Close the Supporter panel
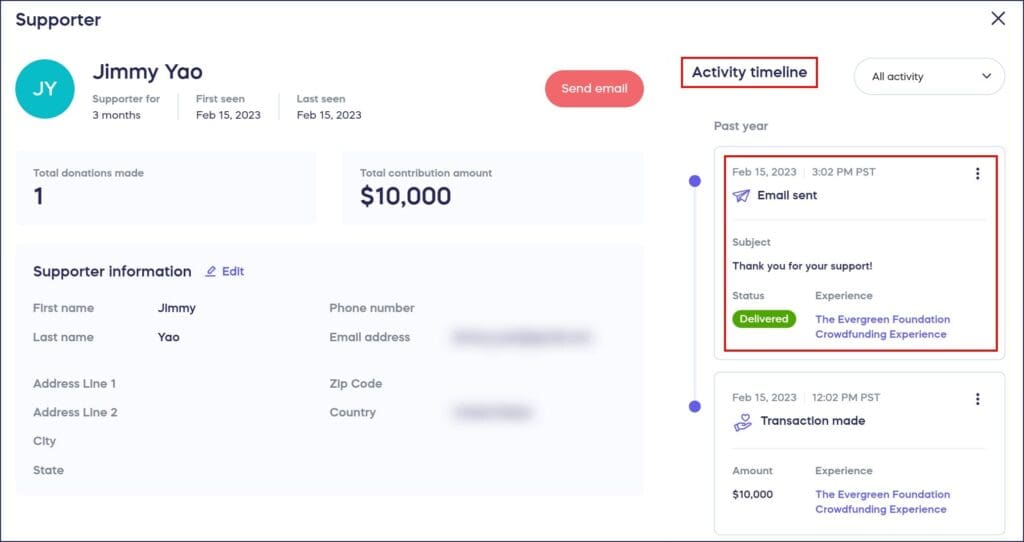Image resolution: width=1024 pixels, height=542 pixels. pos(998,19)
